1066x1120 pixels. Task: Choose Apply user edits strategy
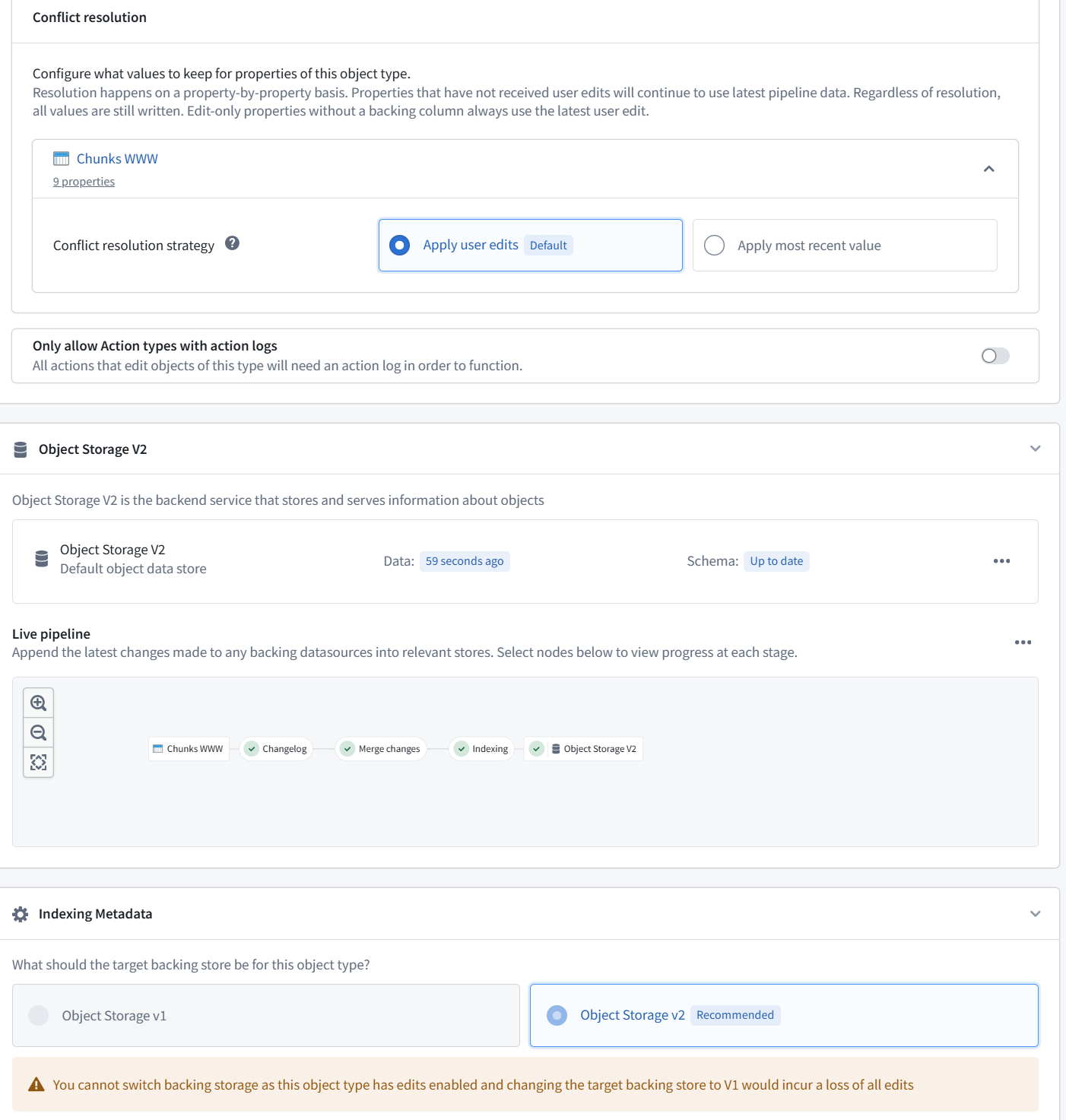[531, 245]
